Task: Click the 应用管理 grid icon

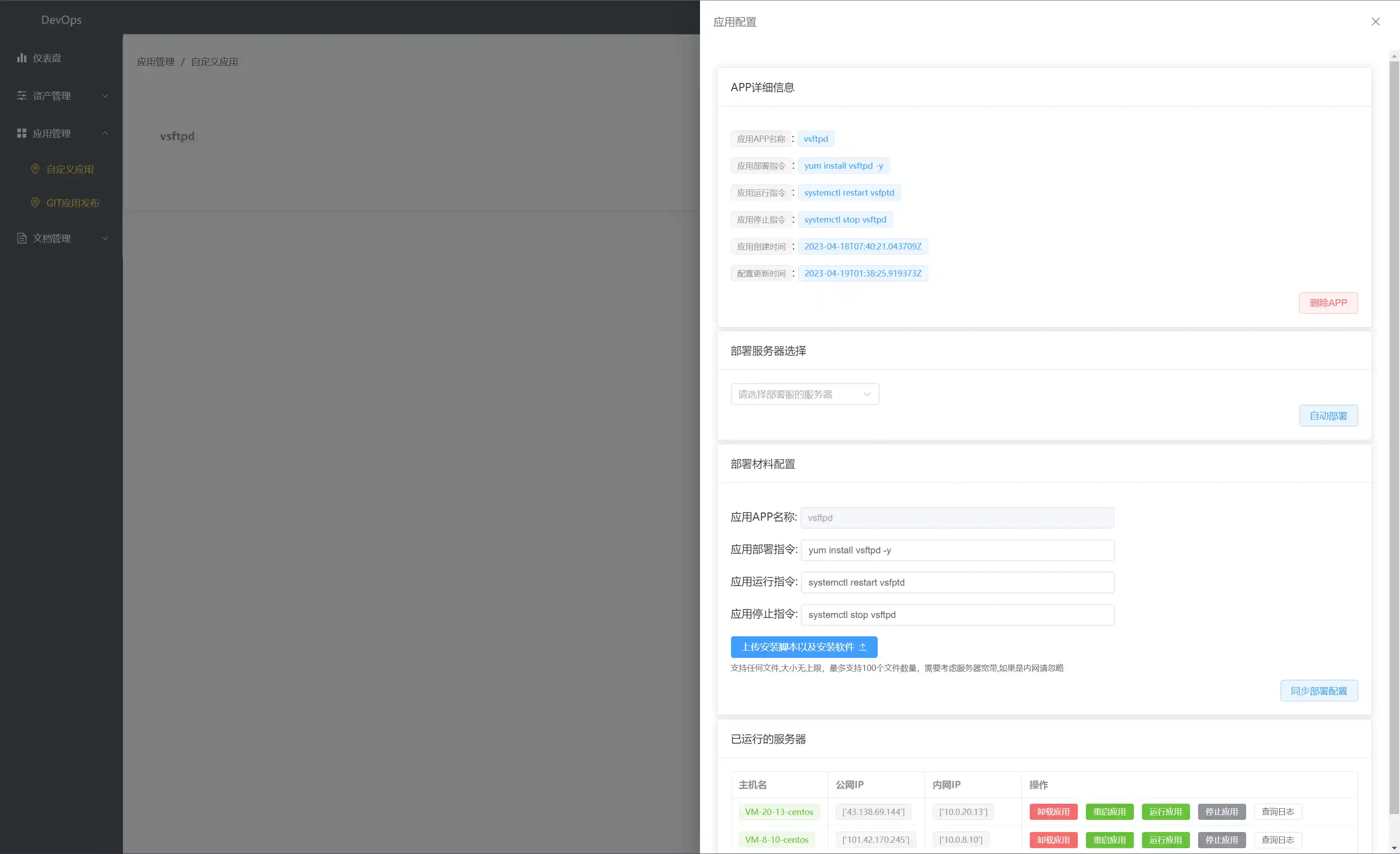Action: point(22,133)
